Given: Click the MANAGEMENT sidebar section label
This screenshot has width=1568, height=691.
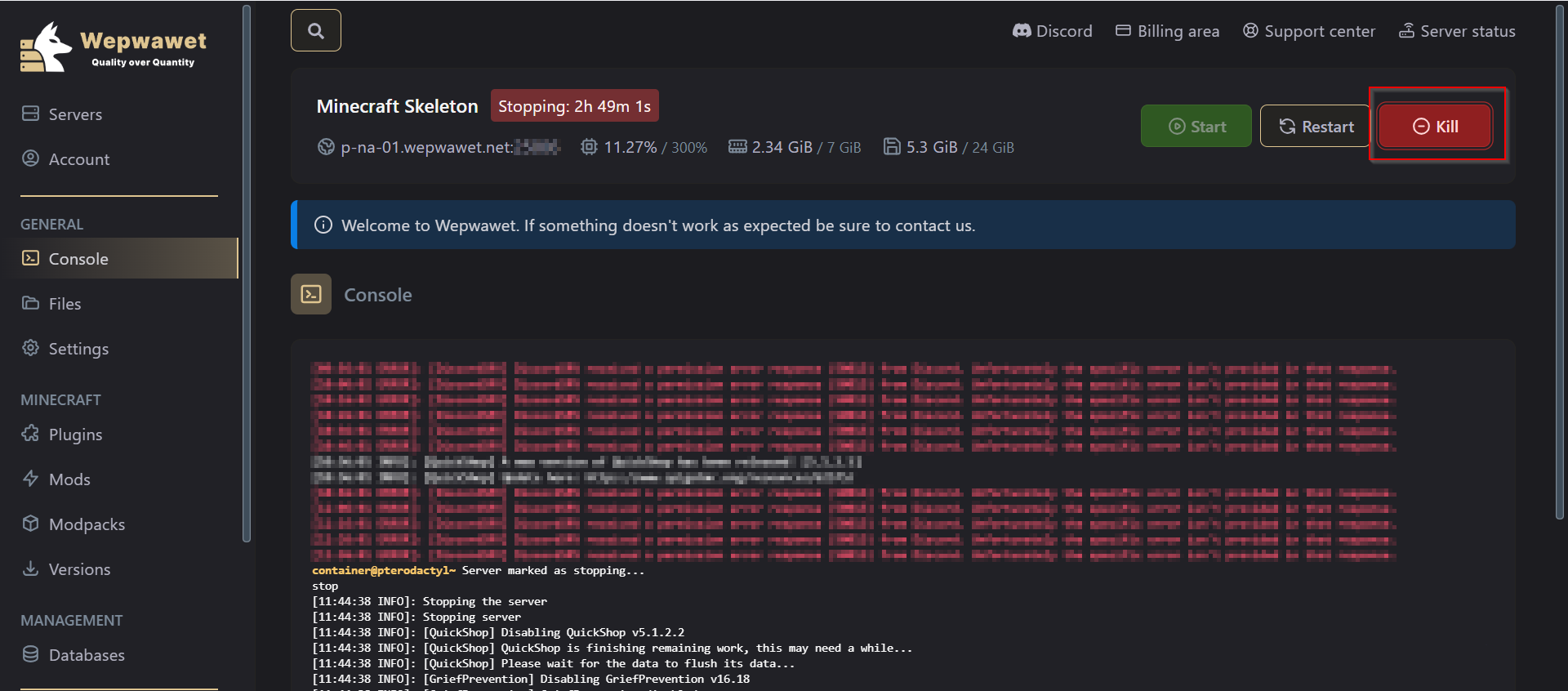Looking at the screenshot, I should tap(71, 621).
